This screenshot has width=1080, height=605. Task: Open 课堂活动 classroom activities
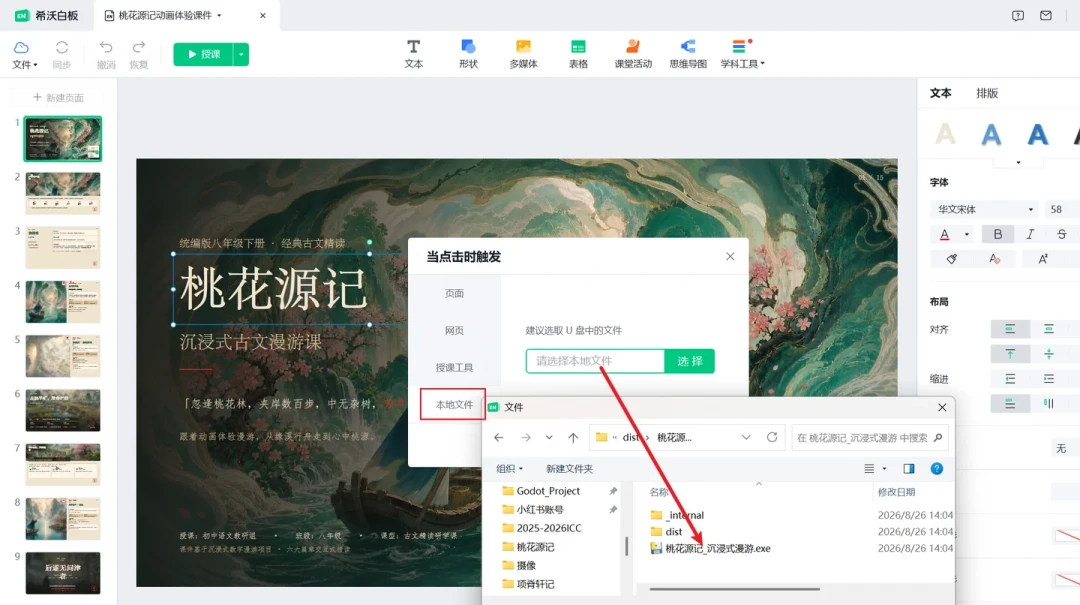pos(633,54)
